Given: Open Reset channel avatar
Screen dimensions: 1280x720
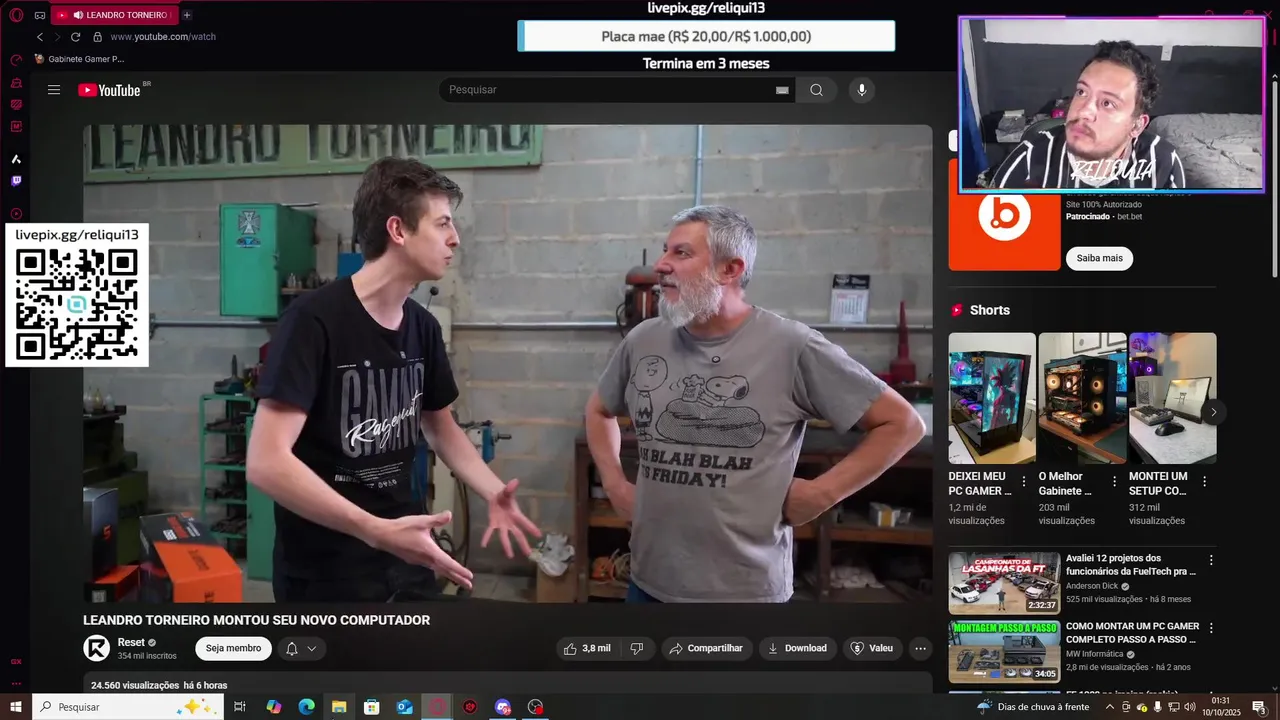Looking at the screenshot, I should tap(96, 648).
